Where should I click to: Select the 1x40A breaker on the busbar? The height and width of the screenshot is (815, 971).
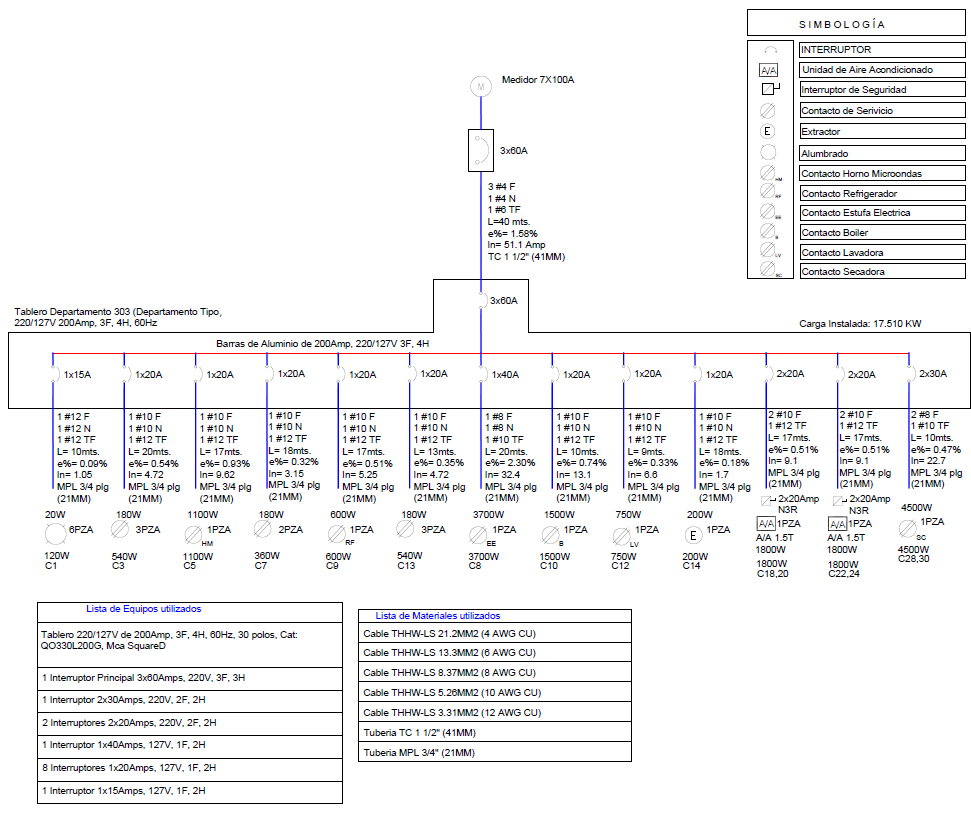pos(480,373)
